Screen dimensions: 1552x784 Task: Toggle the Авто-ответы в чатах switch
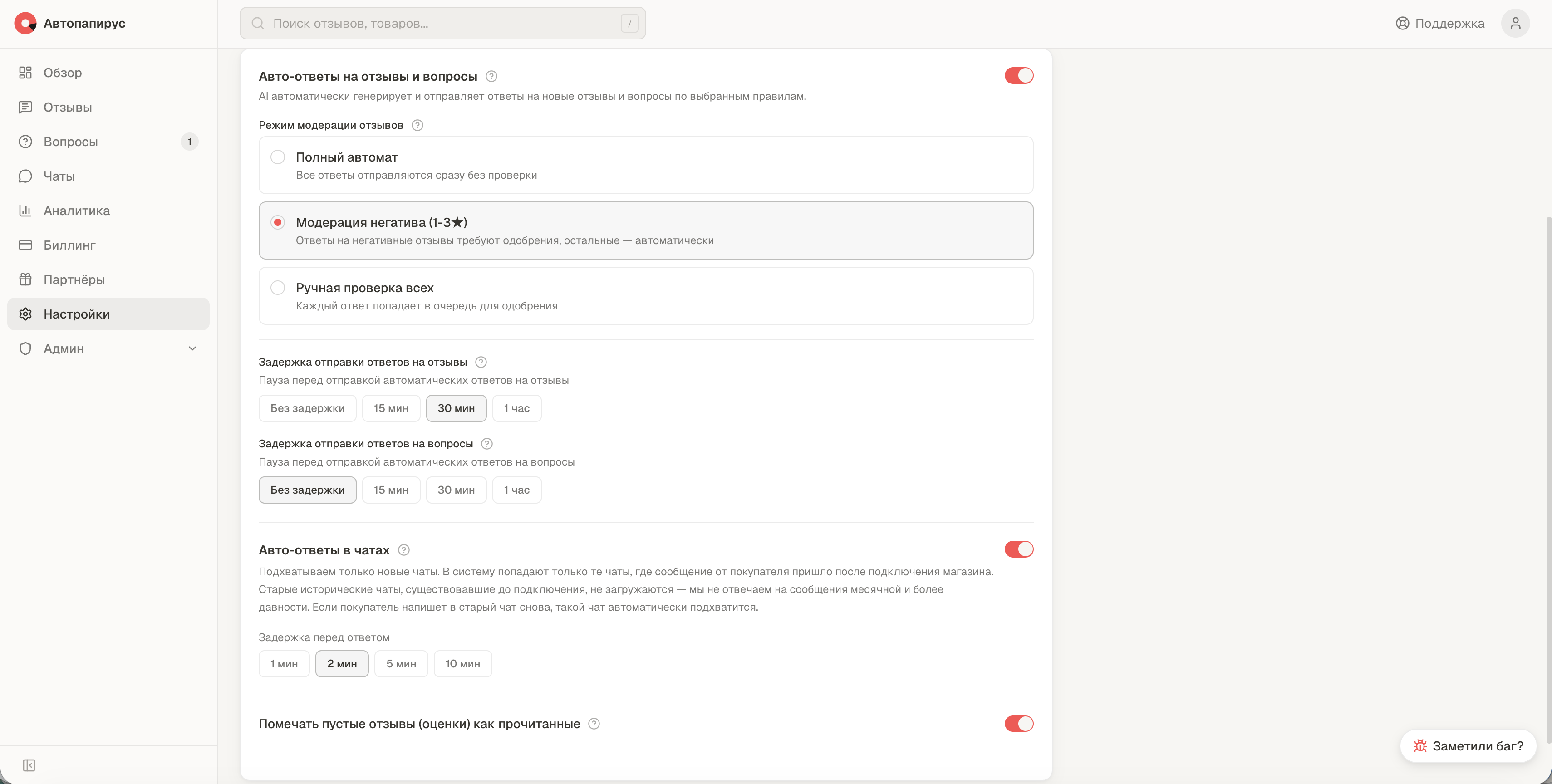point(1019,549)
